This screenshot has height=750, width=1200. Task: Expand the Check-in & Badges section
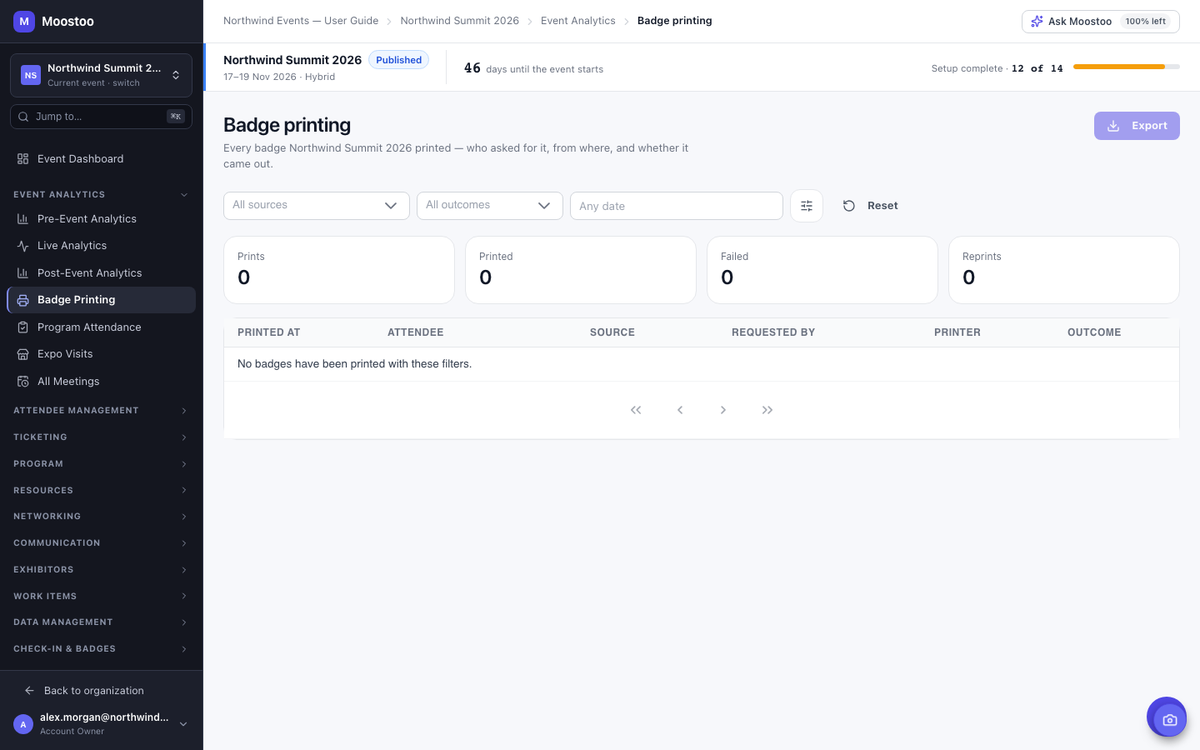pyautogui.click(x=184, y=649)
